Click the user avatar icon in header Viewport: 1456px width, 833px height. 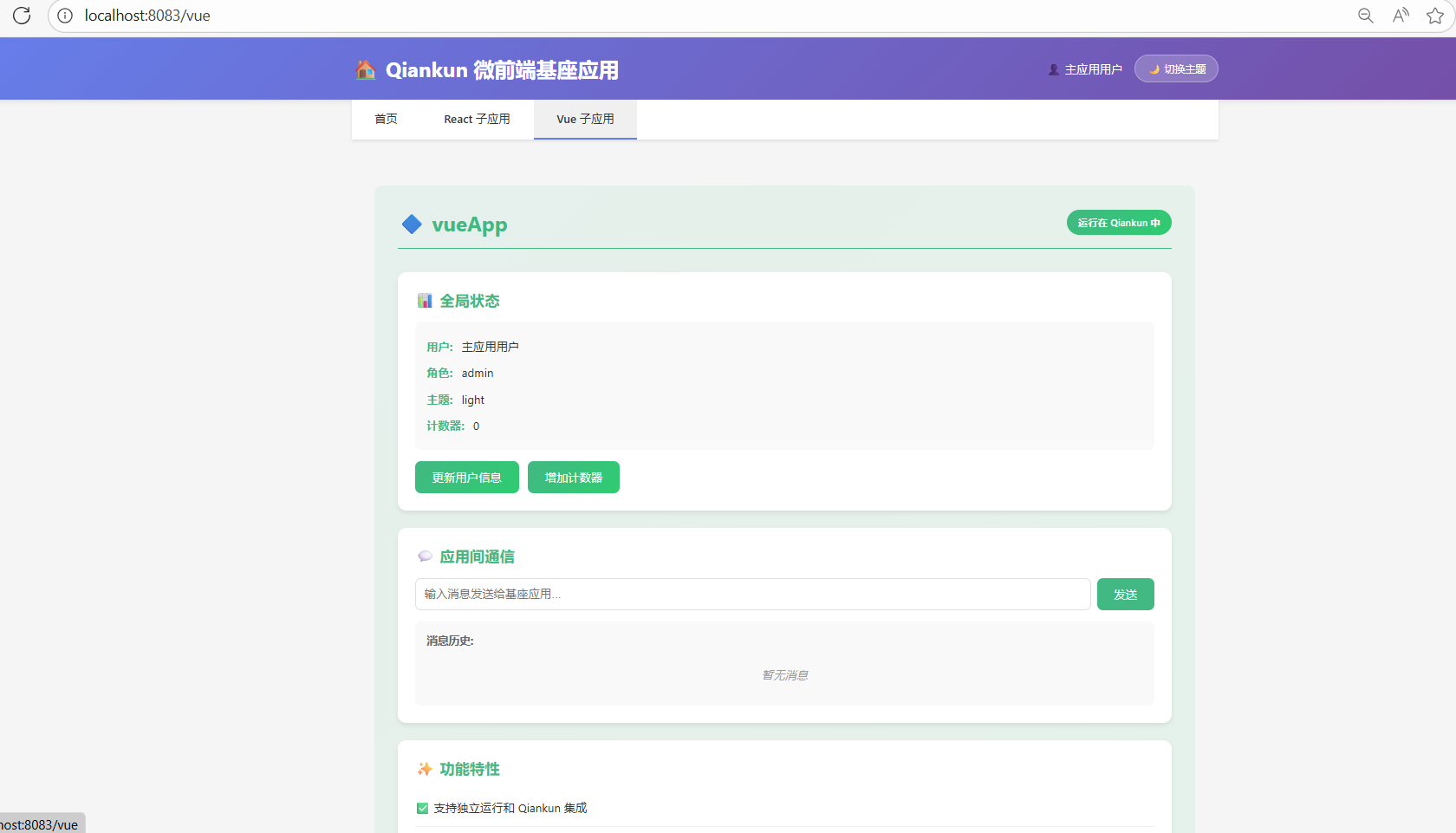(1054, 69)
